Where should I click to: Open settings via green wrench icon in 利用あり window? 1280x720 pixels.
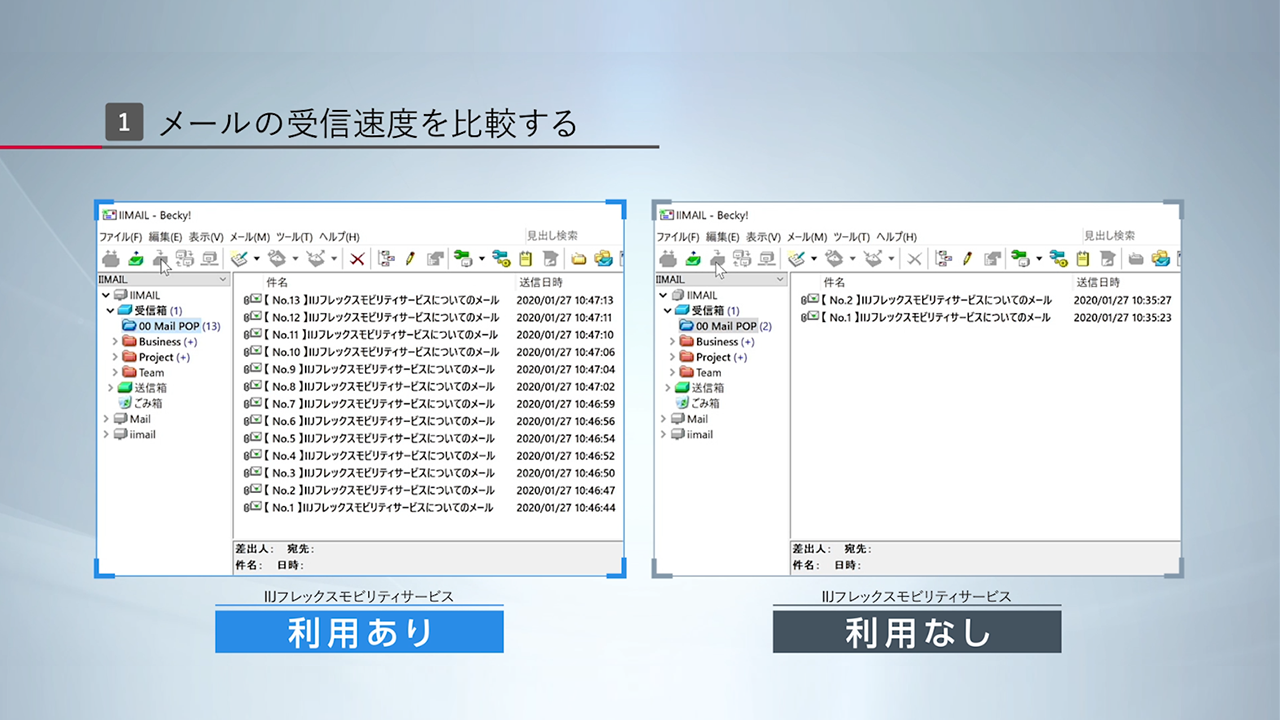[463, 258]
